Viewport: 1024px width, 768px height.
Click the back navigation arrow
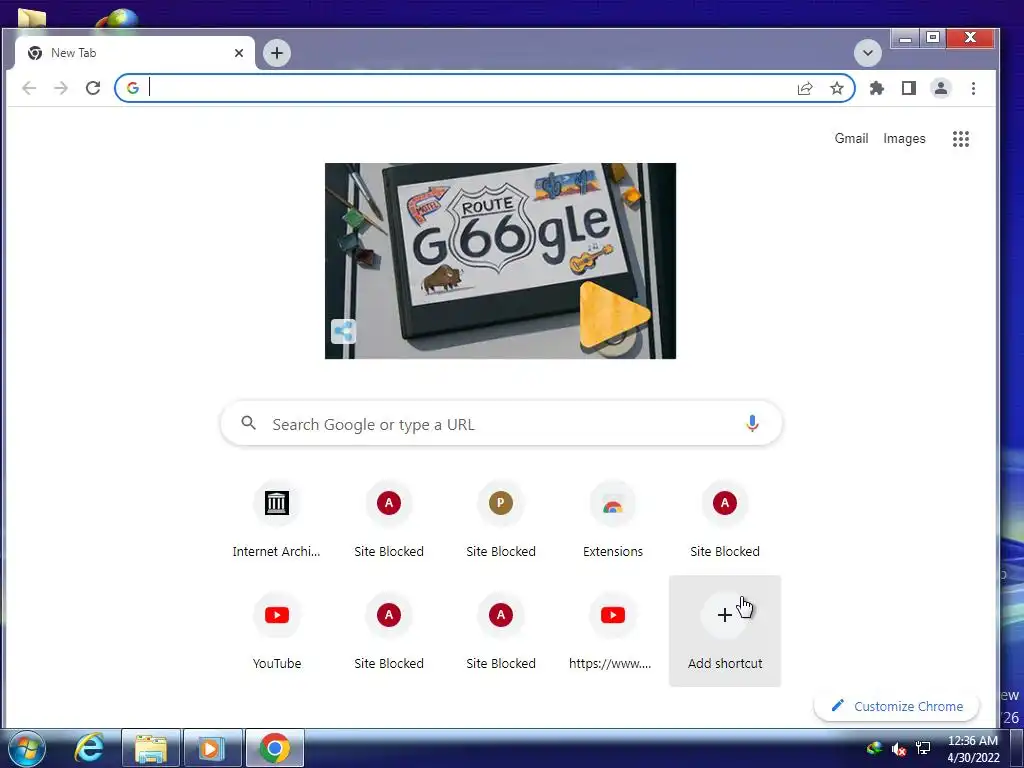29,88
